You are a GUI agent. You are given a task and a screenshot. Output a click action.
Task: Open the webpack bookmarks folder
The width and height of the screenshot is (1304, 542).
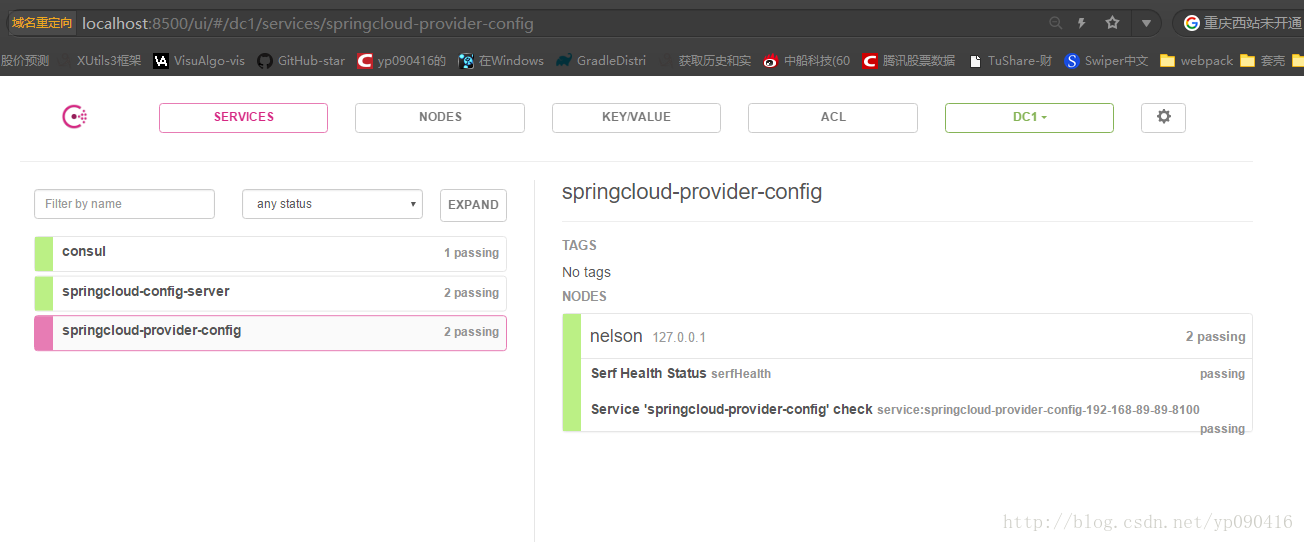pos(1196,61)
